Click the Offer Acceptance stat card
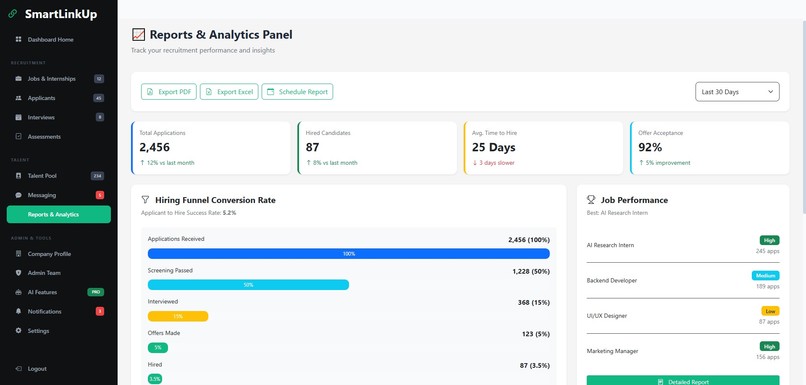The width and height of the screenshot is (806, 385). (709, 148)
